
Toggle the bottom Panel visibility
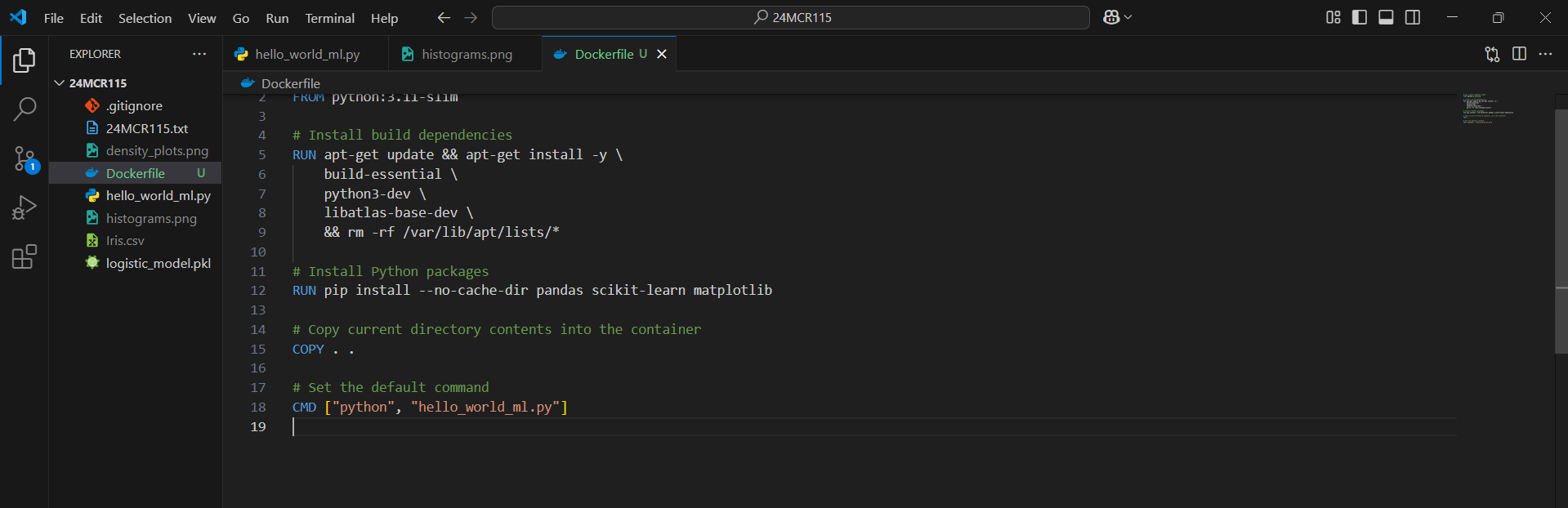click(x=1386, y=17)
